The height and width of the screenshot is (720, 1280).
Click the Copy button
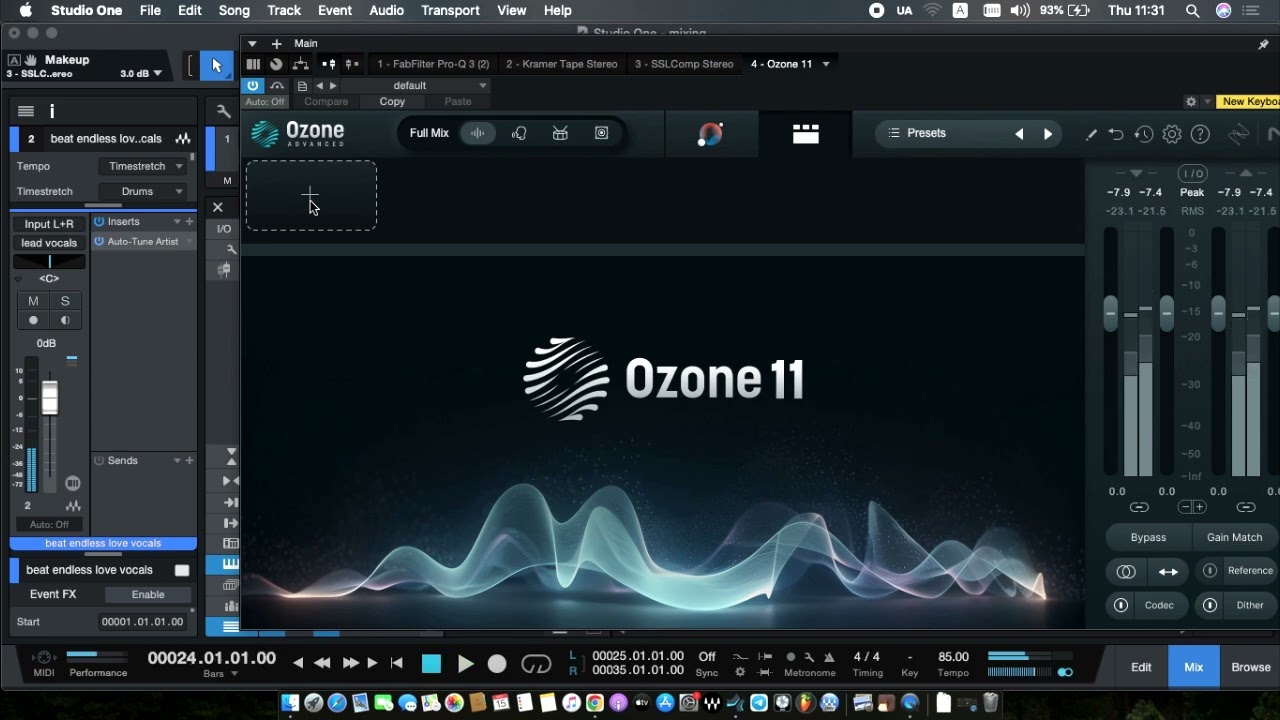(392, 102)
